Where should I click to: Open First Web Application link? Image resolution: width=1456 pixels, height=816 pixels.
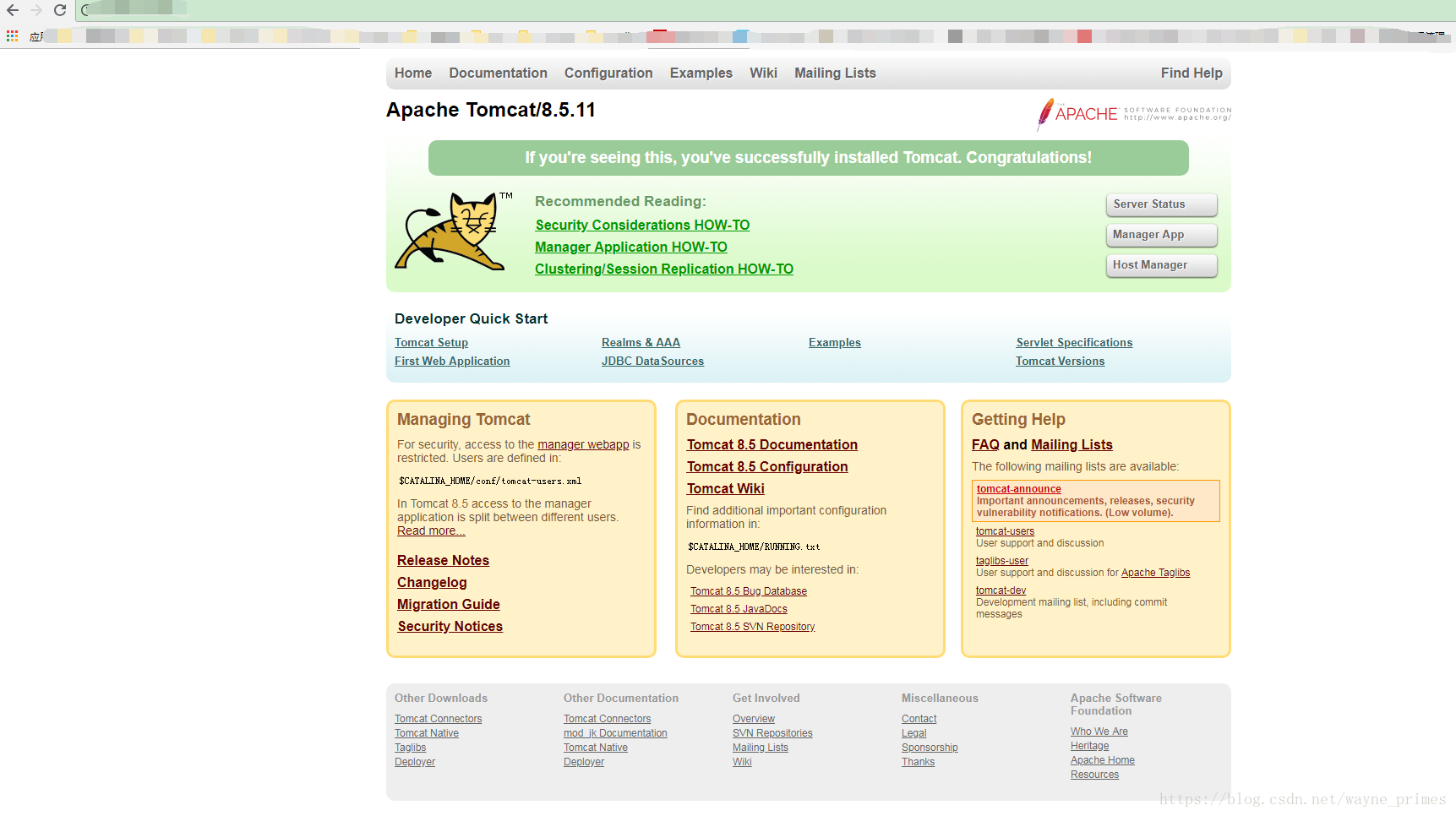(452, 362)
